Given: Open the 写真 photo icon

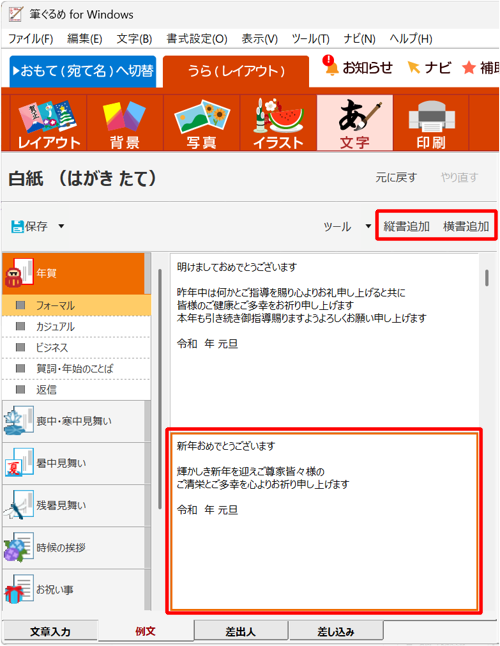Looking at the screenshot, I should [201, 123].
